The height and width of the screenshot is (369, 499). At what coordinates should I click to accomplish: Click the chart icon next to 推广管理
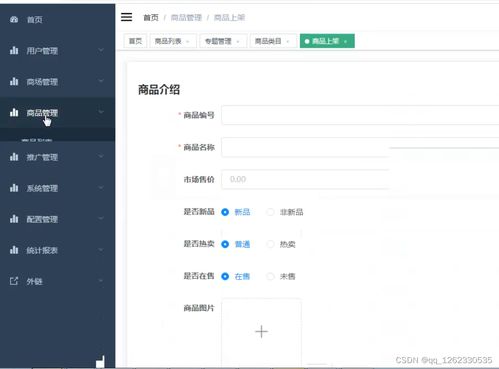14,157
